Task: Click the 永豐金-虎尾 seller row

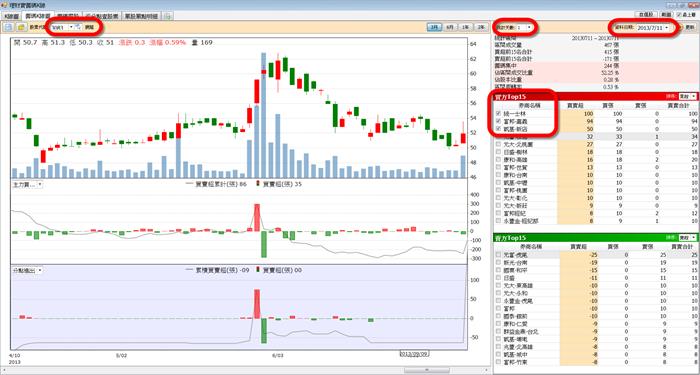Action: pos(596,301)
